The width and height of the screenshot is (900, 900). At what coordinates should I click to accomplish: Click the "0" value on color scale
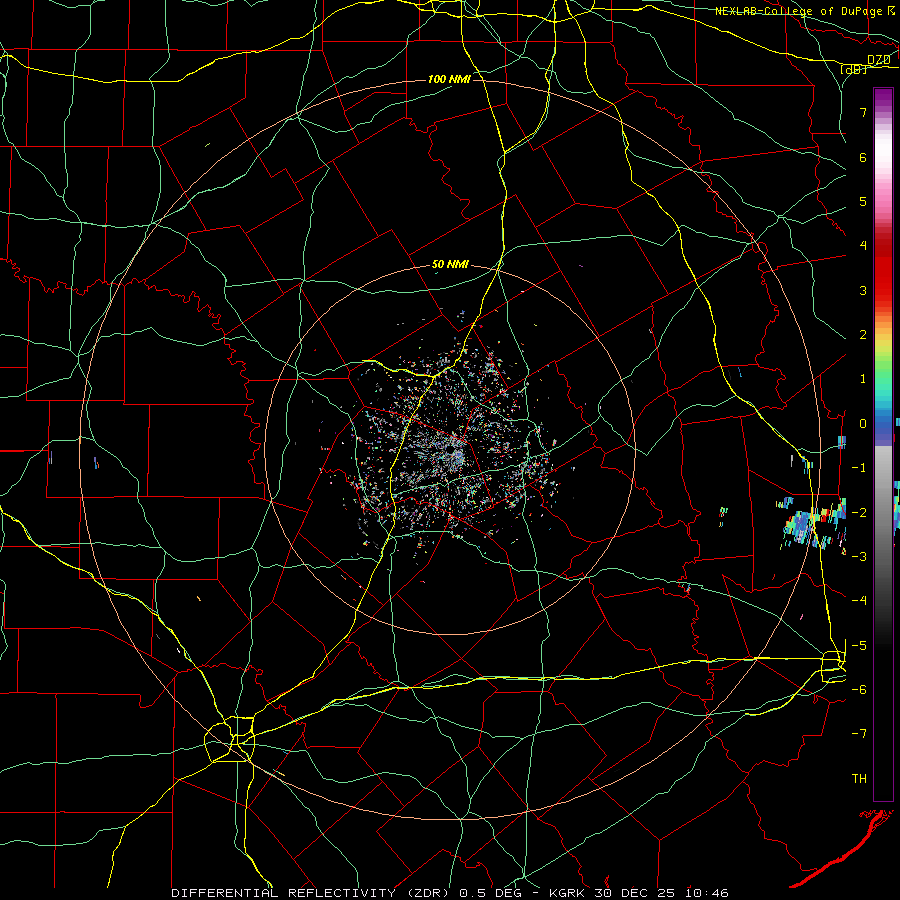coord(863,424)
